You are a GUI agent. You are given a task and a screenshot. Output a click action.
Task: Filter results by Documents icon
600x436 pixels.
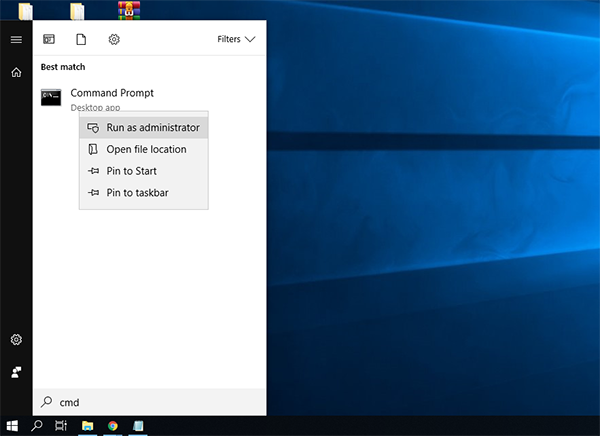[x=81, y=39]
